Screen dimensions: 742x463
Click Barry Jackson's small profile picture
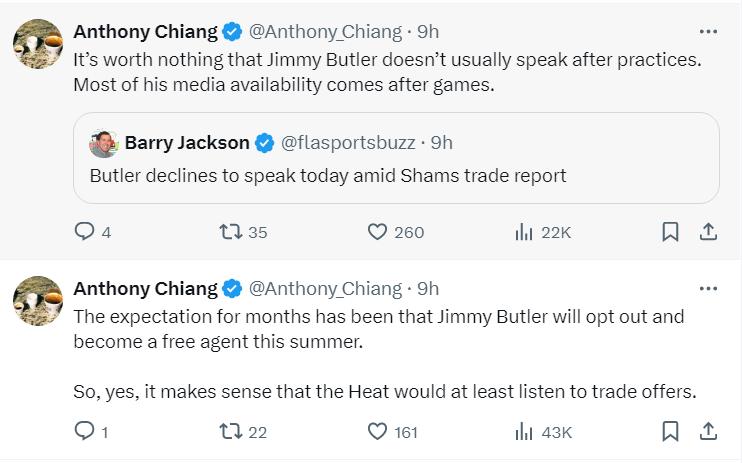[x=103, y=143]
